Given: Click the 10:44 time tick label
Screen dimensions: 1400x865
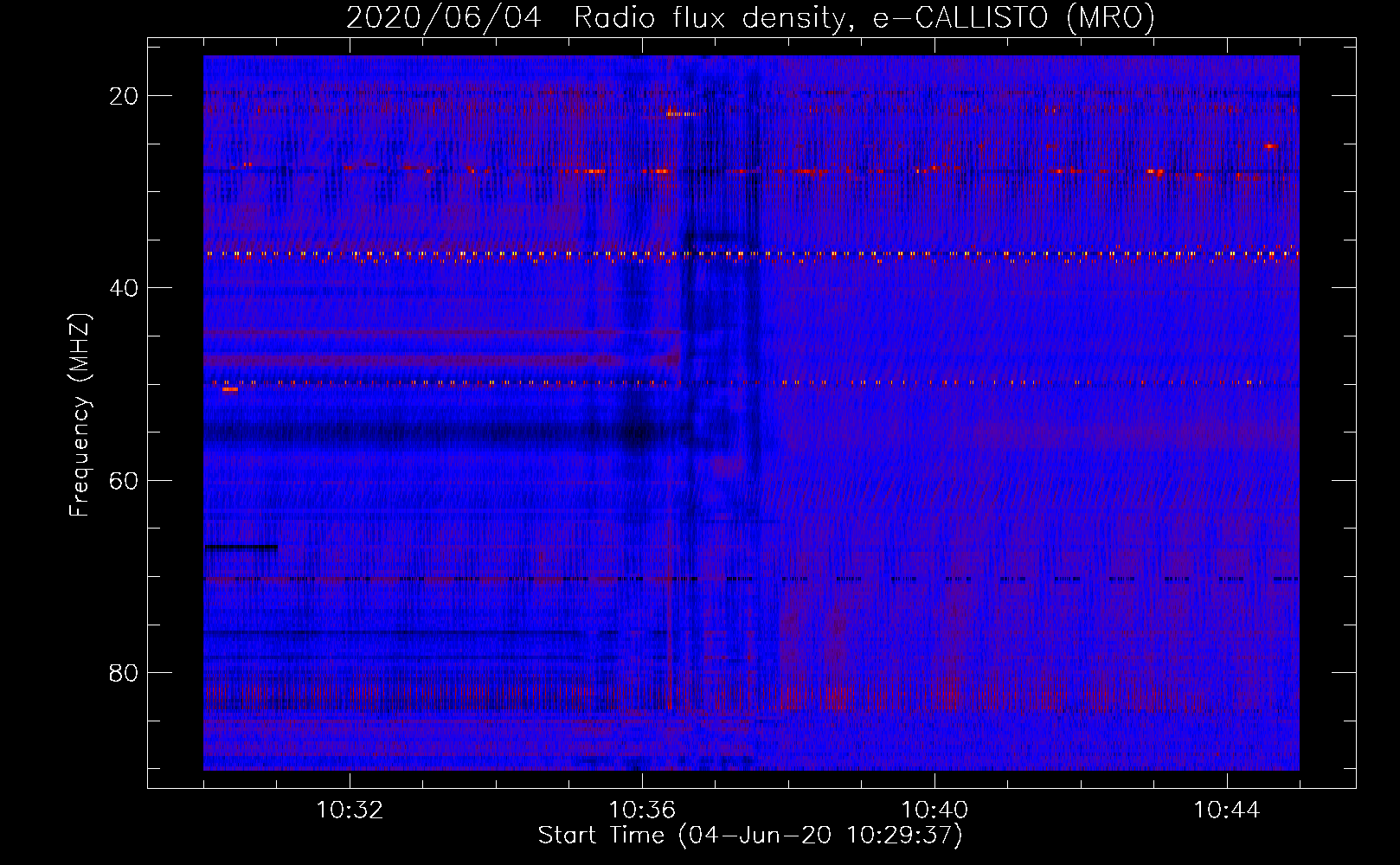Looking at the screenshot, I should (x=1227, y=811).
